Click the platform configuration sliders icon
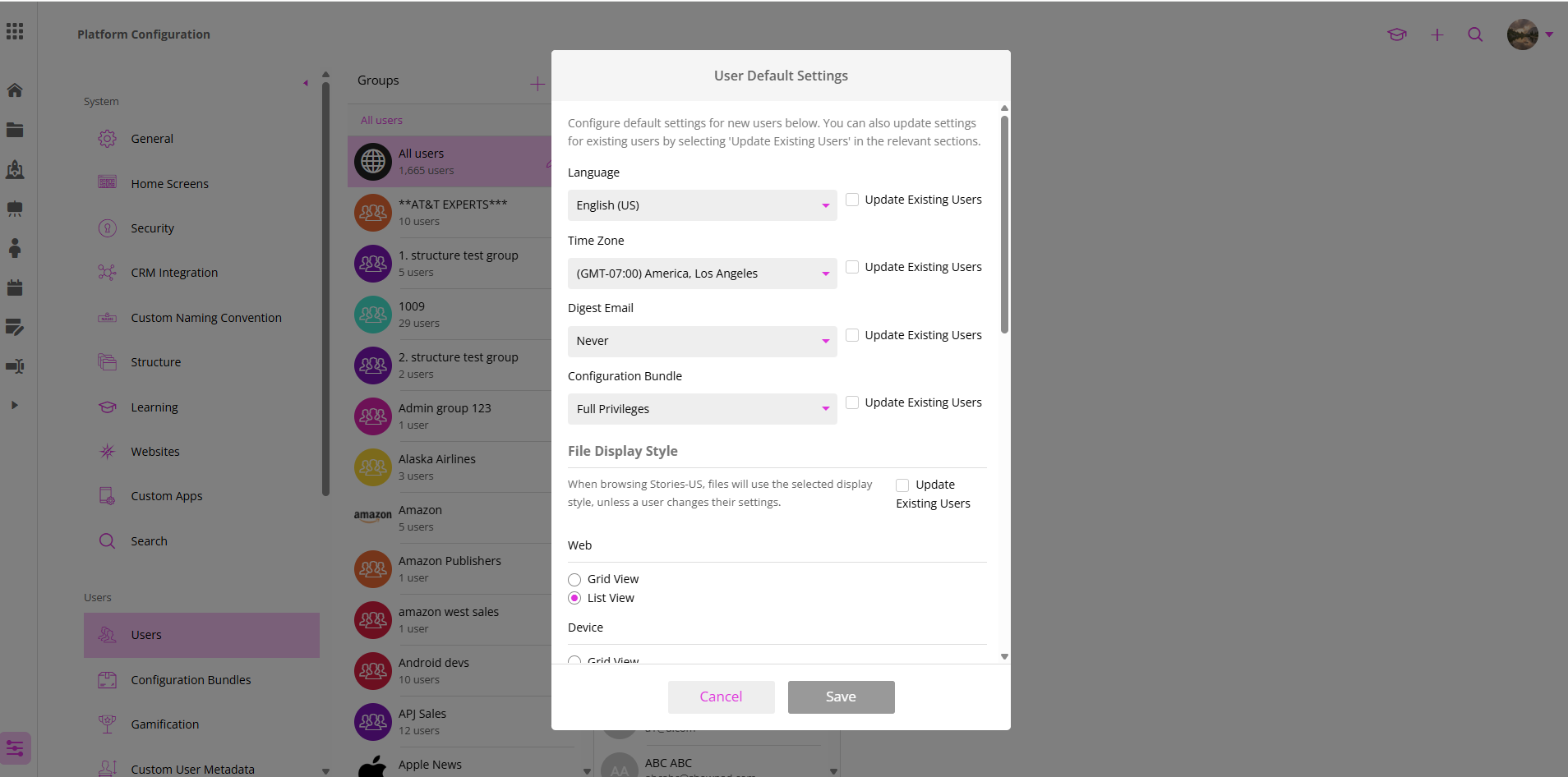Screen dimensions: 1568x777 click(x=16, y=748)
